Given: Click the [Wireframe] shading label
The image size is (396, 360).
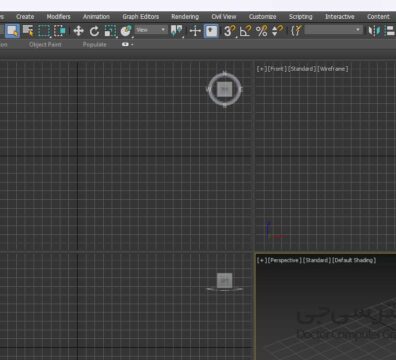Looking at the screenshot, I should click(x=333, y=69).
